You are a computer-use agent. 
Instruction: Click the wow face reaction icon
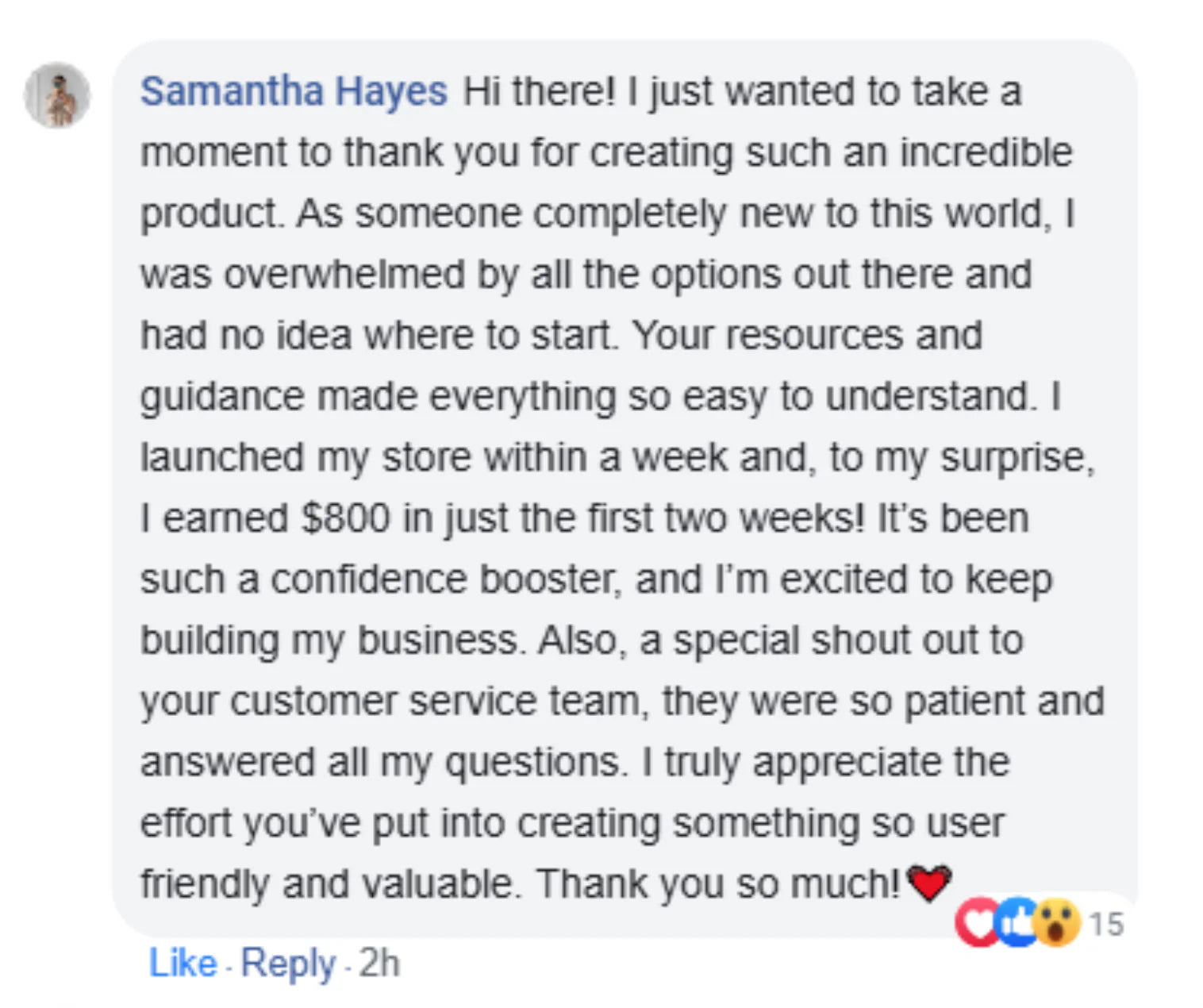point(1059,922)
